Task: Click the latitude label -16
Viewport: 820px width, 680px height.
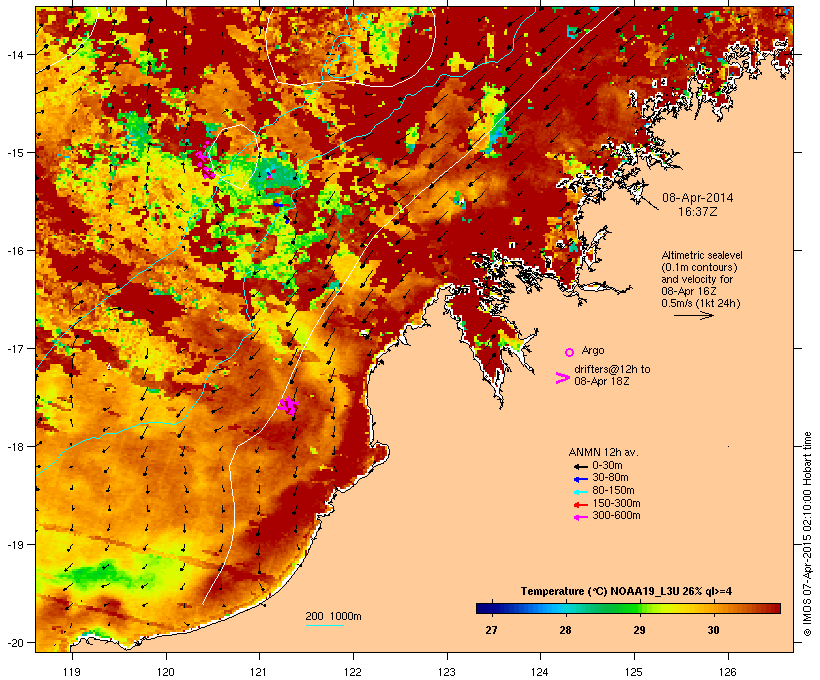Action: click(15, 251)
